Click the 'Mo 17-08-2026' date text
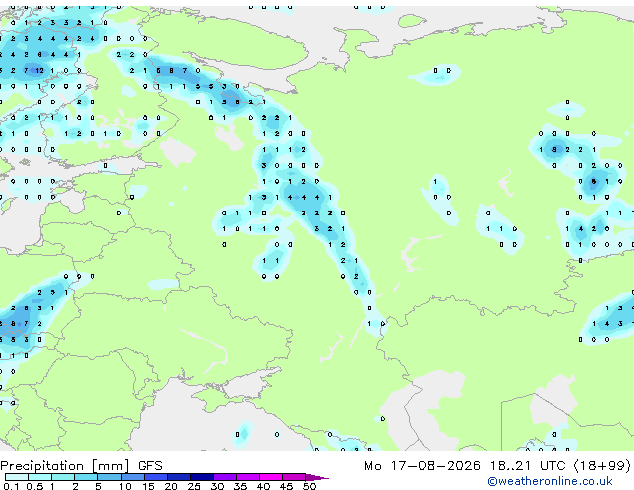The height and width of the screenshot is (490, 634). coord(422,466)
